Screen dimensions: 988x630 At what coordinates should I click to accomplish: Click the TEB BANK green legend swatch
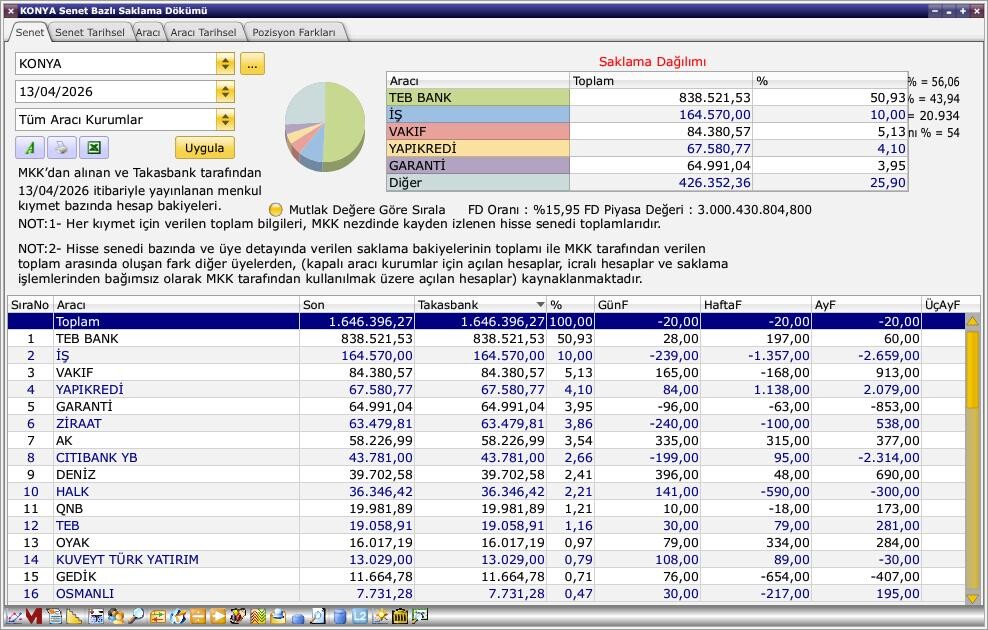(477, 98)
